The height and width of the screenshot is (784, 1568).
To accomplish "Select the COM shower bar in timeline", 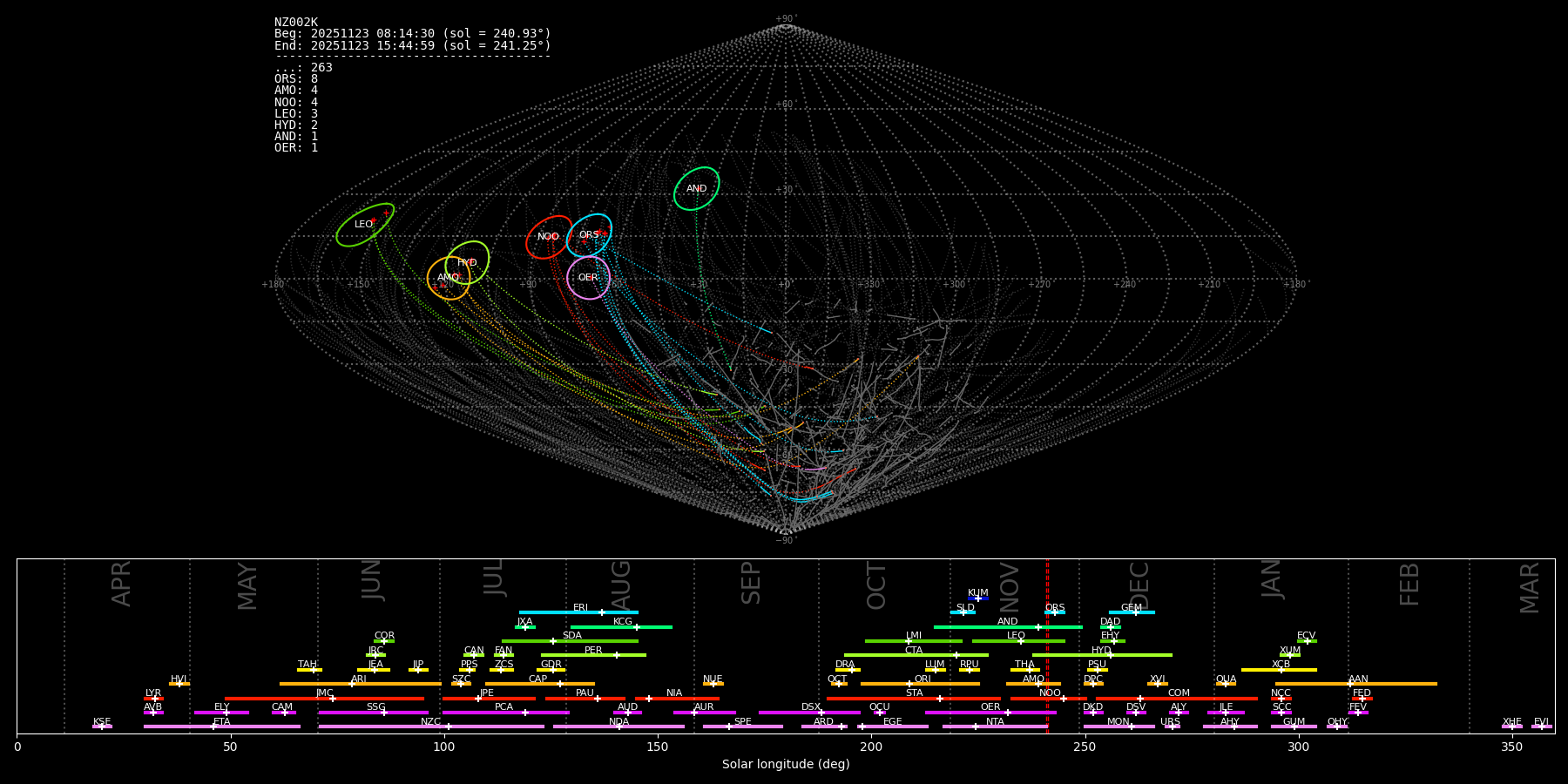I will tap(1177, 699).
